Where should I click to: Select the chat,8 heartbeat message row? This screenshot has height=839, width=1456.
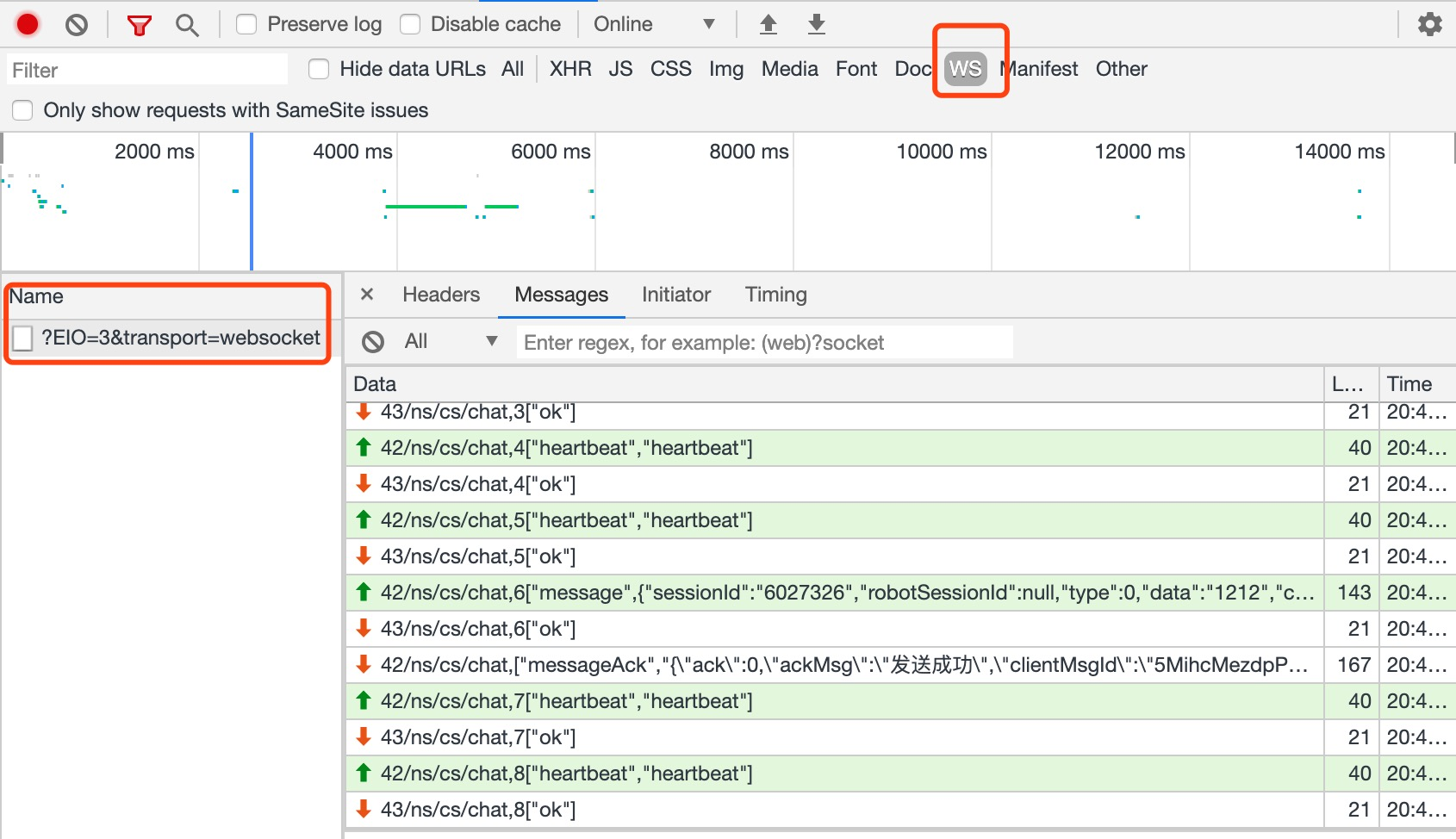pos(834,774)
